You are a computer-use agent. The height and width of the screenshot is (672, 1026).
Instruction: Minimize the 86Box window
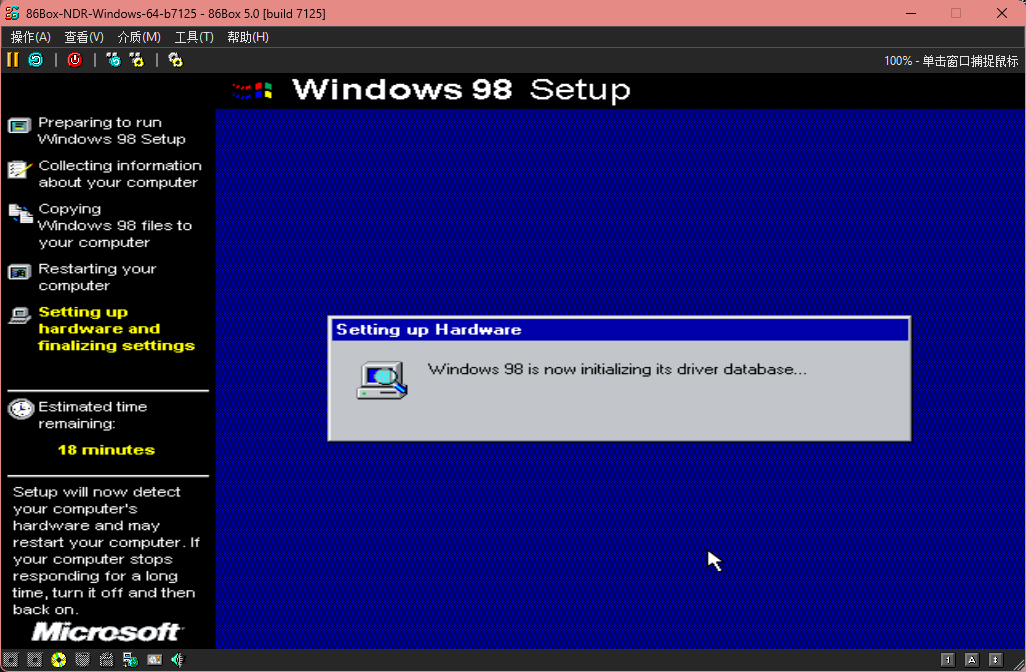click(910, 13)
